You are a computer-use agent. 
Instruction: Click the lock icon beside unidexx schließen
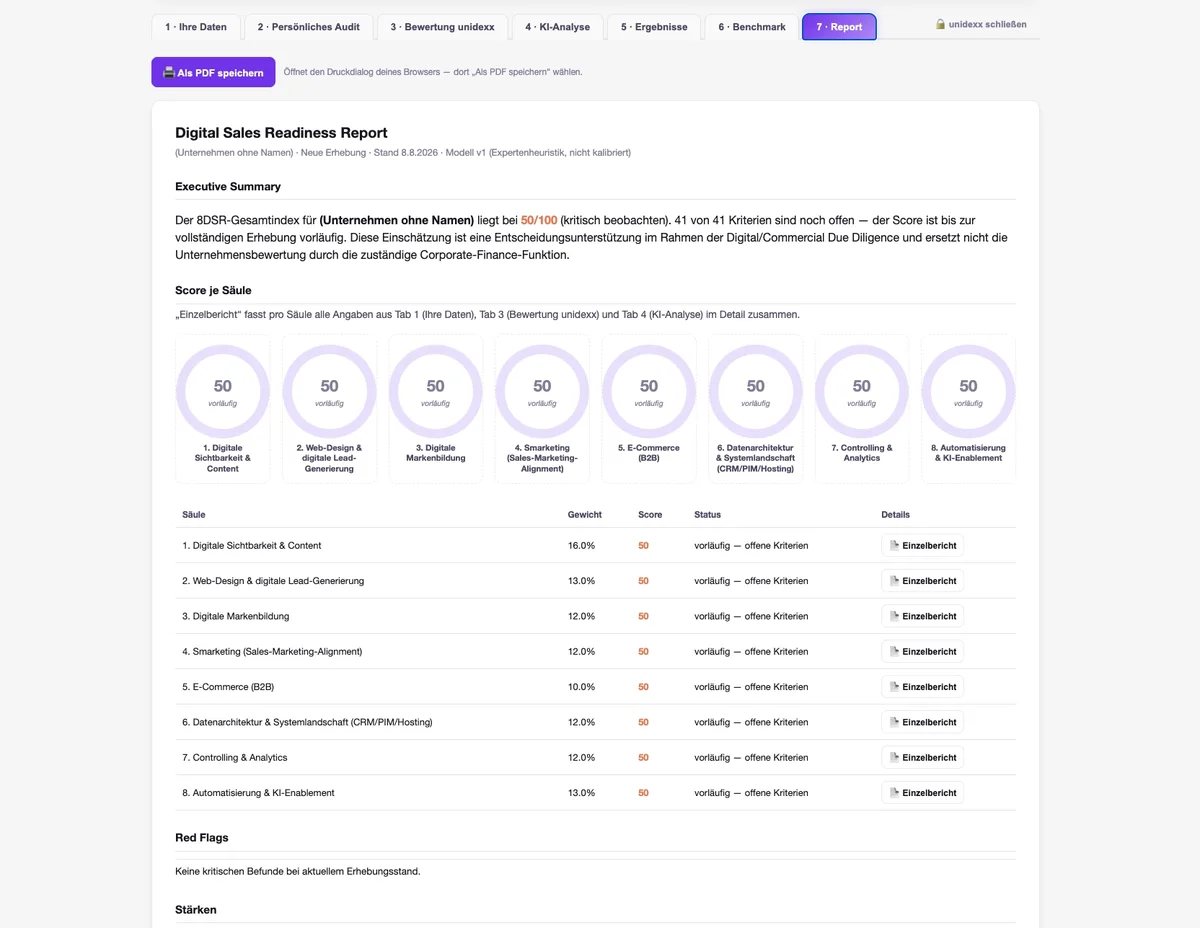tap(940, 24)
